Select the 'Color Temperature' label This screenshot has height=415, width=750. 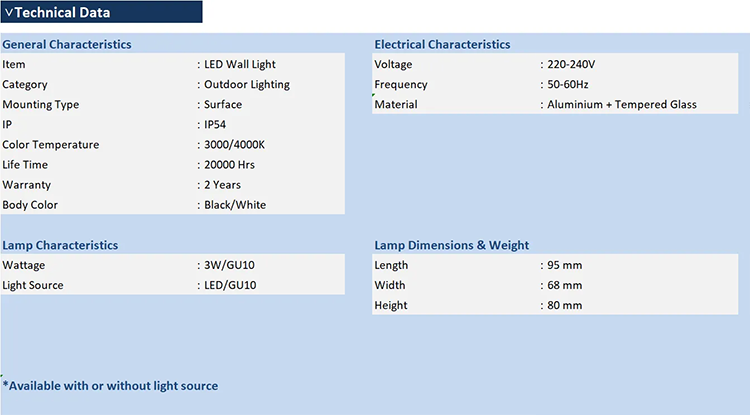(x=51, y=145)
